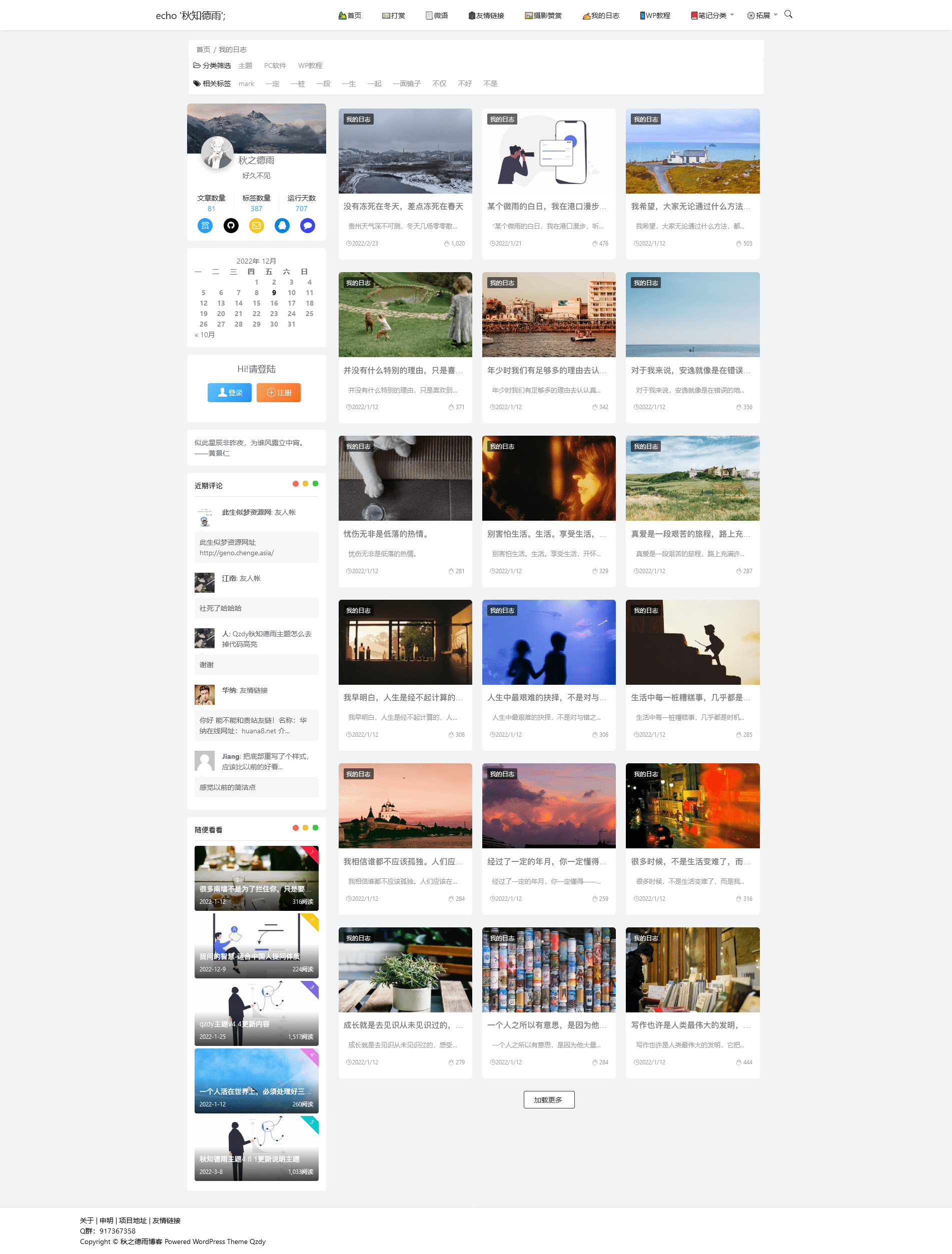Click 关于 in the footer
Screen dimensions: 952x1254
pyautogui.click(x=87, y=1220)
